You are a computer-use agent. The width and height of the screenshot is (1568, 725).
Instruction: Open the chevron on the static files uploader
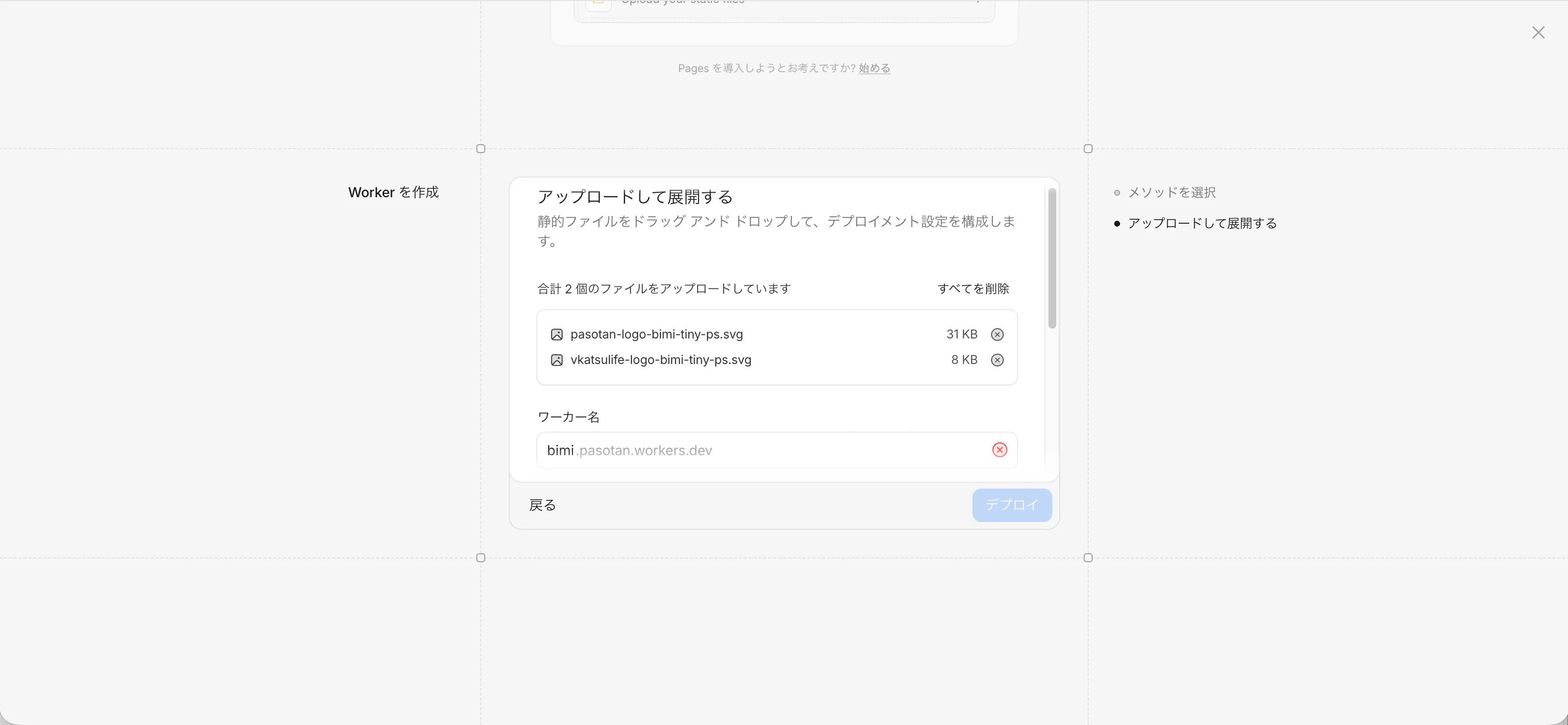point(978,2)
